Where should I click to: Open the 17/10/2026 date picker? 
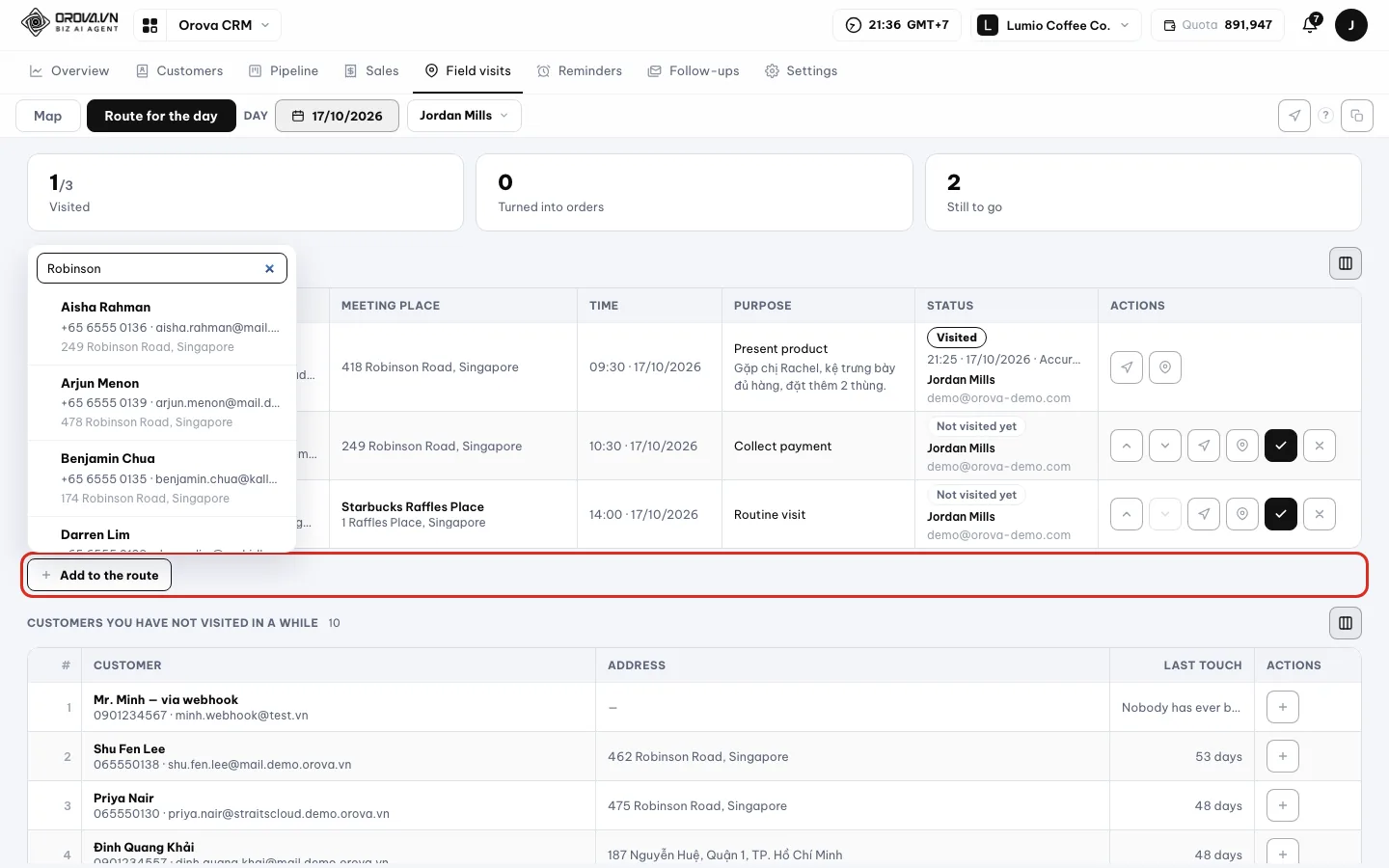(x=337, y=116)
